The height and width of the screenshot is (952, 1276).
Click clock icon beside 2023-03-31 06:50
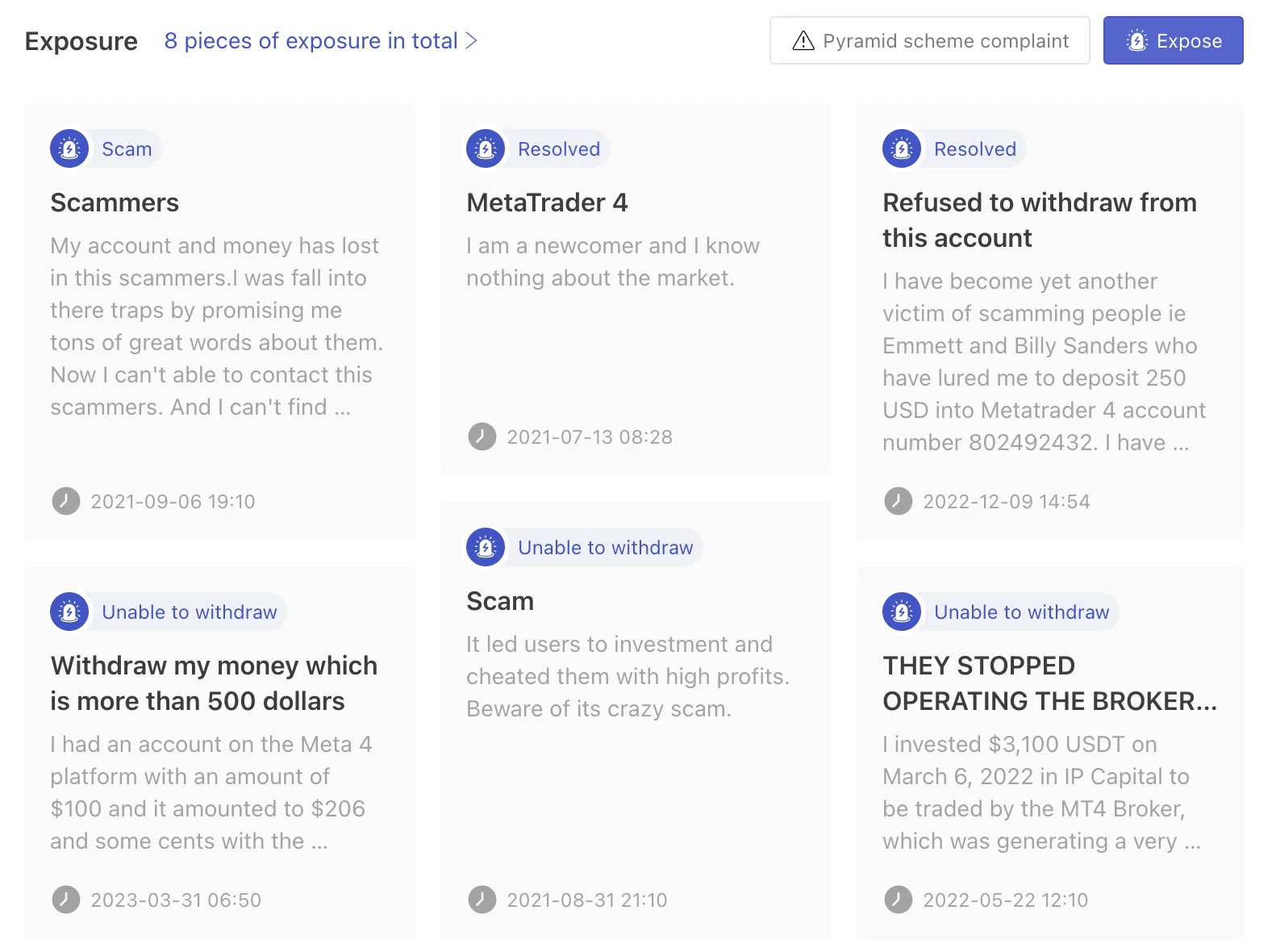[x=66, y=900]
